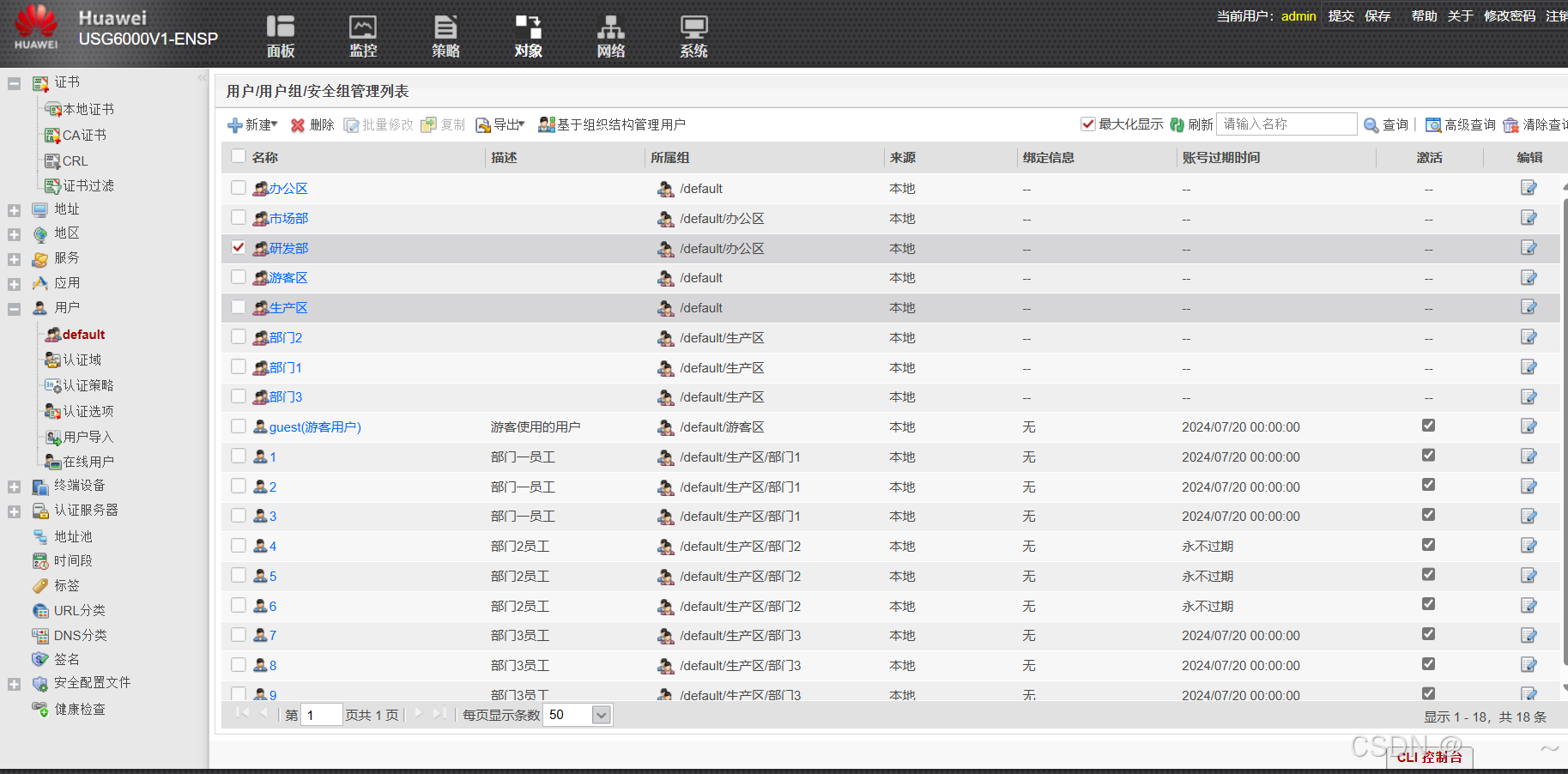Click the 删除 delete icon button
Screen dimensions: 1568x774
pyautogui.click(x=312, y=125)
